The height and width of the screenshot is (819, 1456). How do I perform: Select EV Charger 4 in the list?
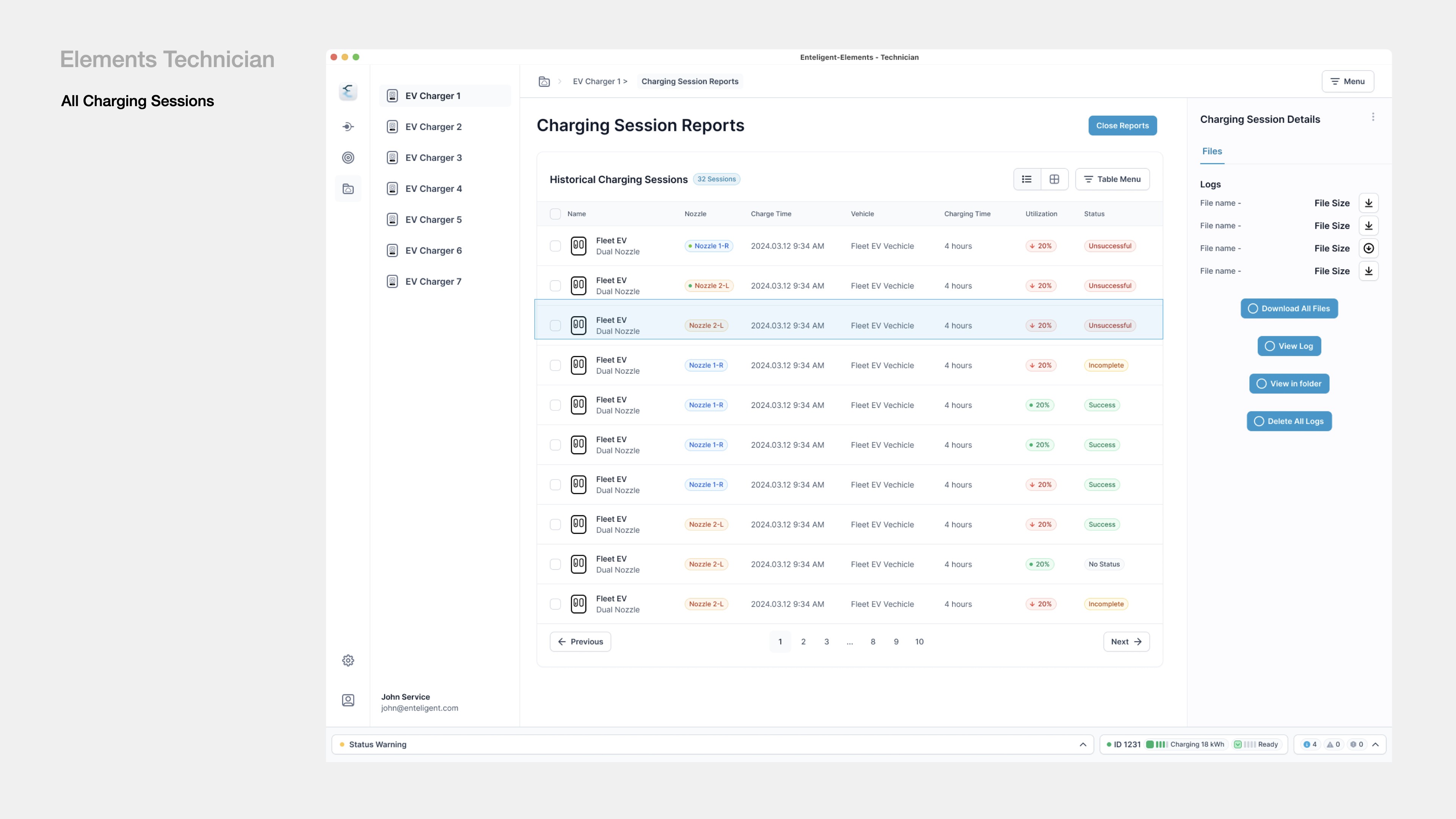(x=433, y=189)
